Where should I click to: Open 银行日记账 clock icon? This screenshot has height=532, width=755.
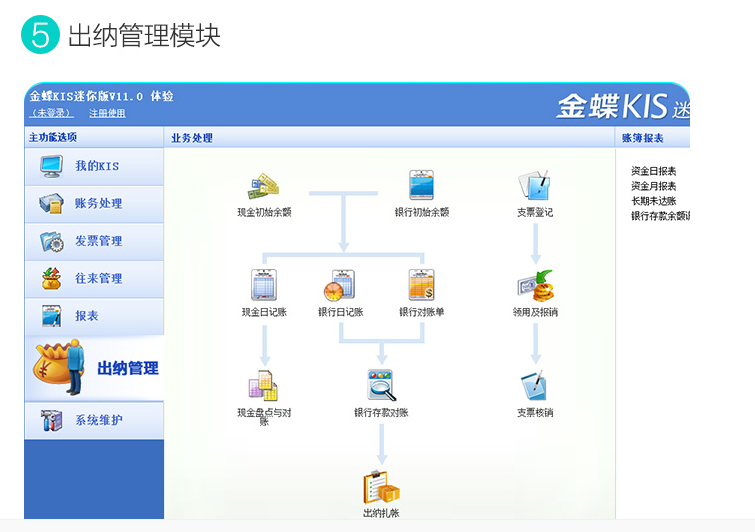coord(340,286)
